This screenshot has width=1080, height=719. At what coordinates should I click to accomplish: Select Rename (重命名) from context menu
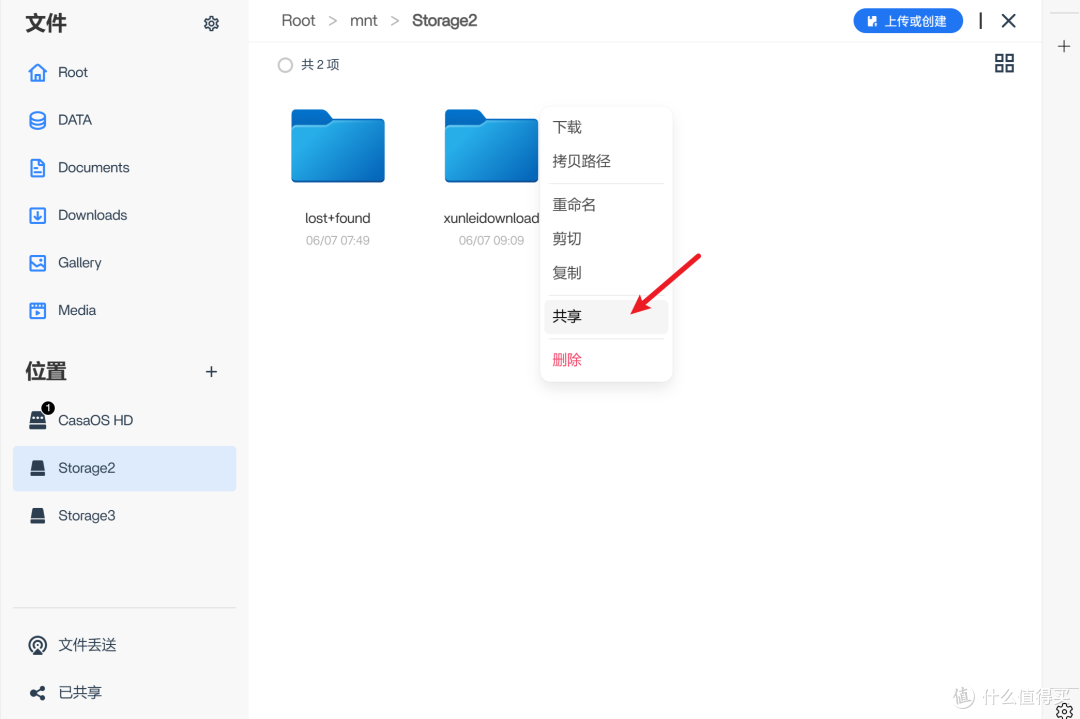tap(574, 205)
